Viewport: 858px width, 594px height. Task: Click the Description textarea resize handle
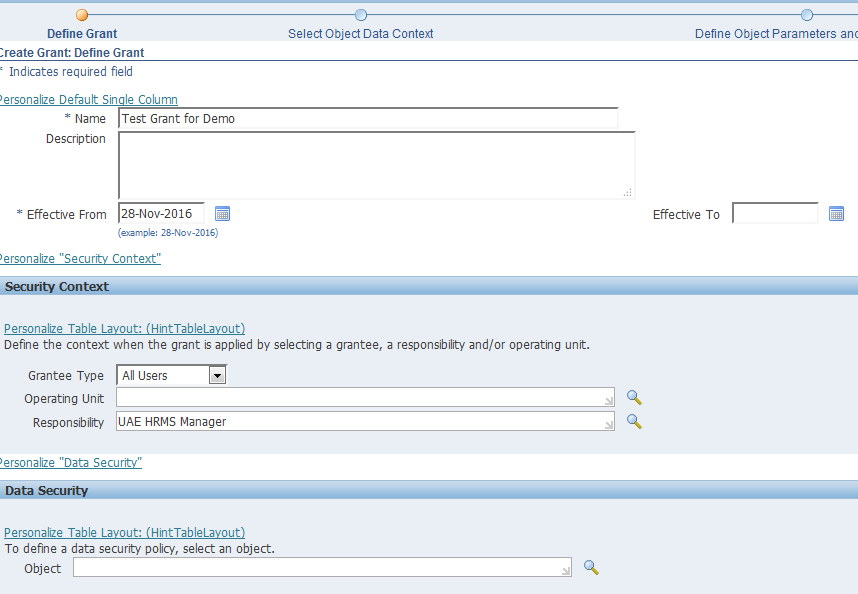click(628, 192)
